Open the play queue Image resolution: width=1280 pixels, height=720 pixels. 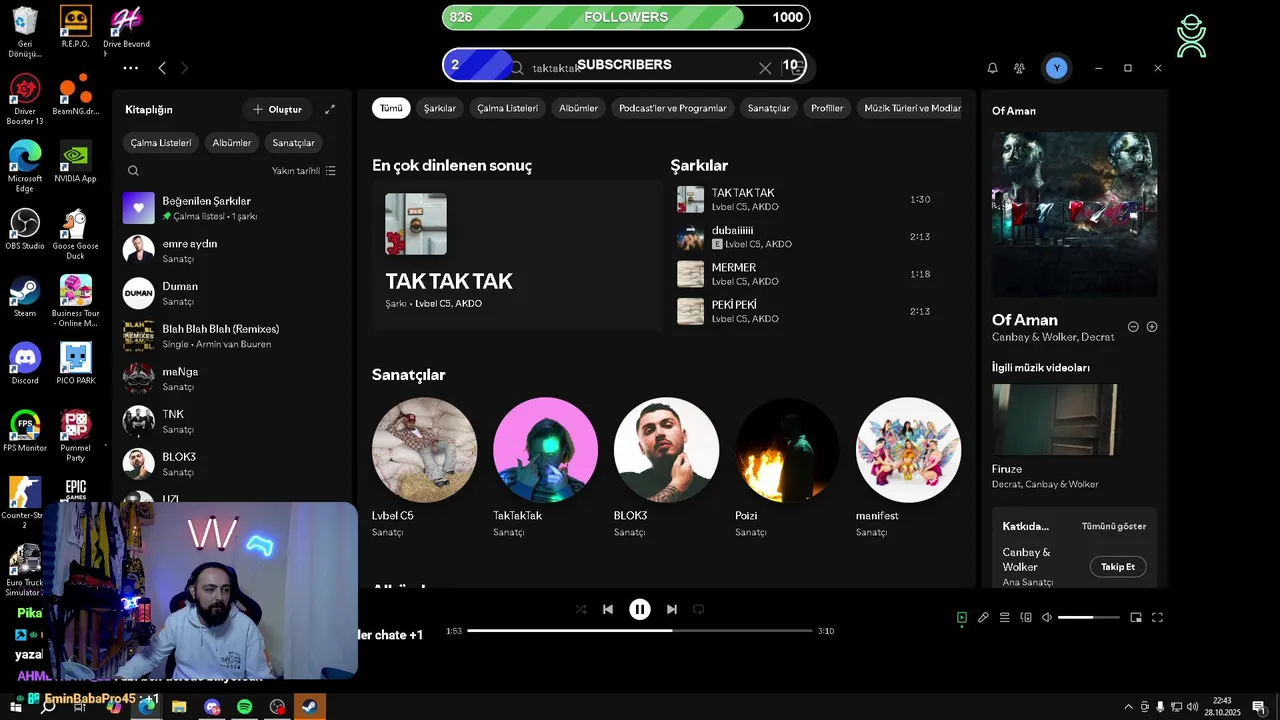point(1005,618)
